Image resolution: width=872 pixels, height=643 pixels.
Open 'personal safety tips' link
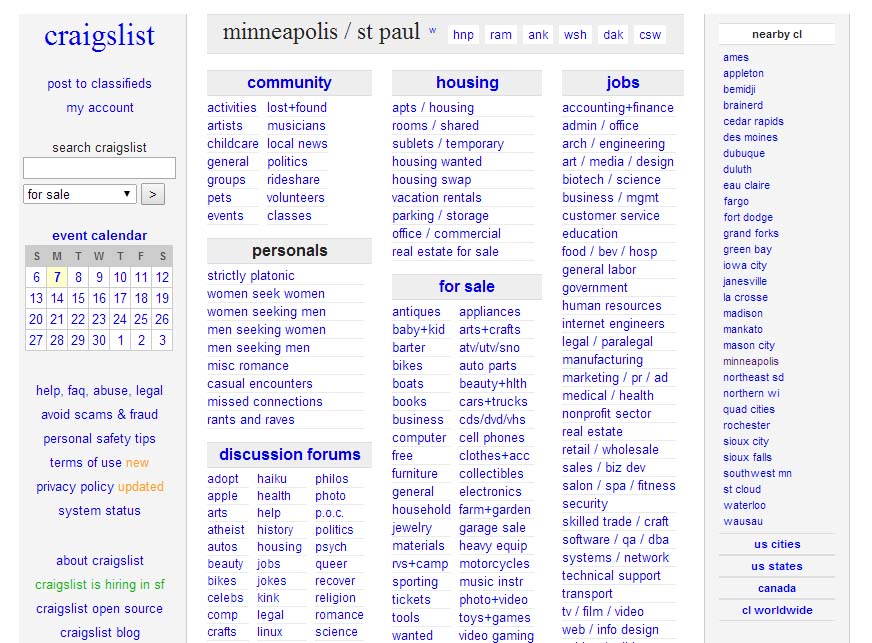[100, 438]
